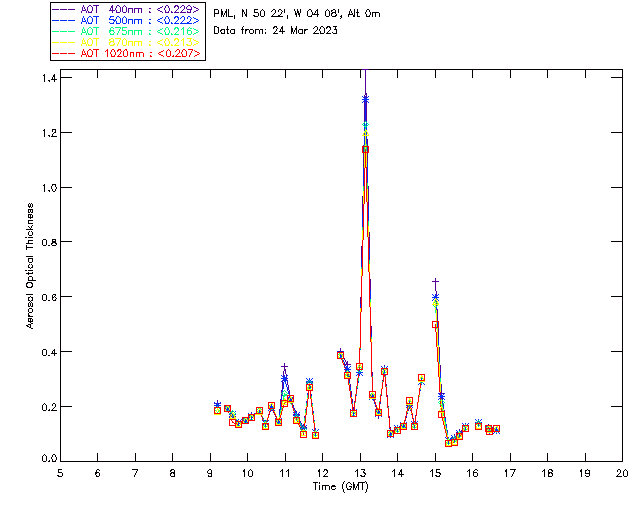Click the 20 hour x-axis label
Viewport: 640px width, 512px height.
point(622,473)
